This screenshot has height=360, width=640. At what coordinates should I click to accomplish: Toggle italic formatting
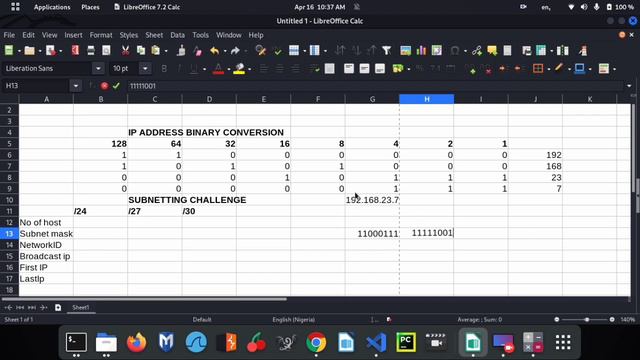point(179,69)
